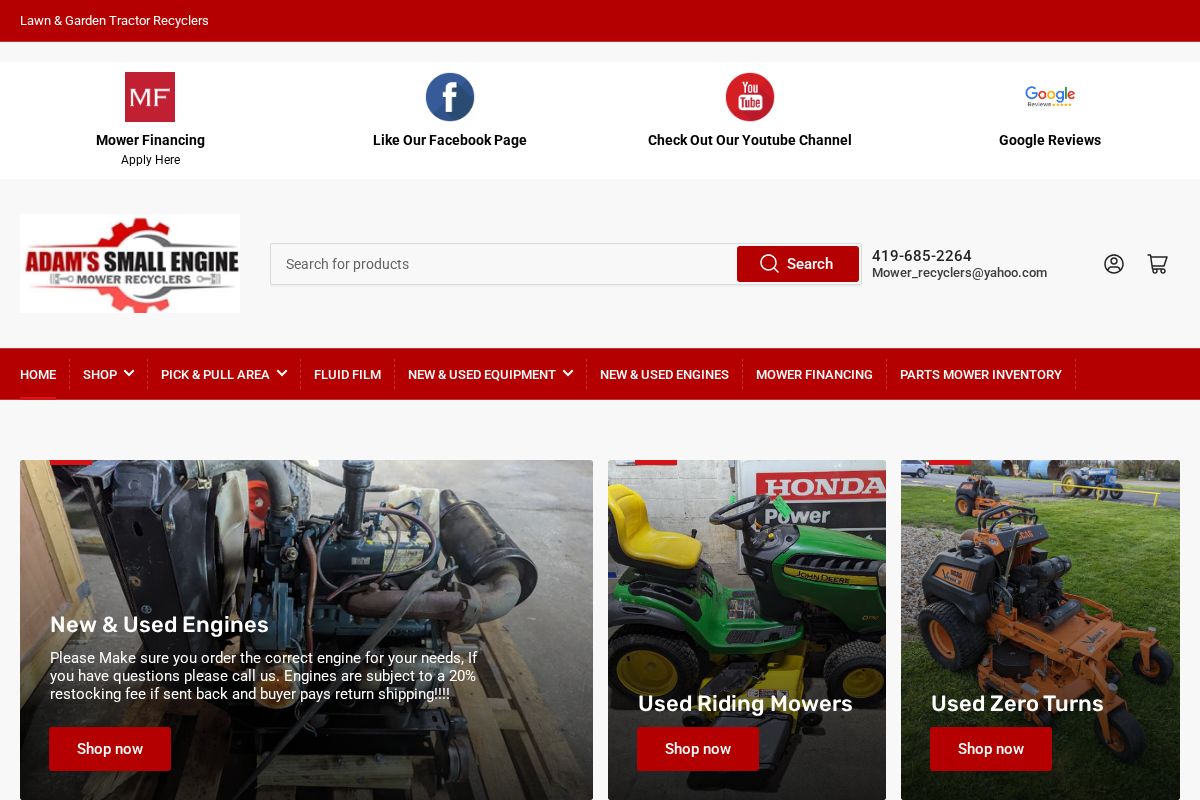
Task: Open the FLUID FILM page
Action: coord(347,374)
